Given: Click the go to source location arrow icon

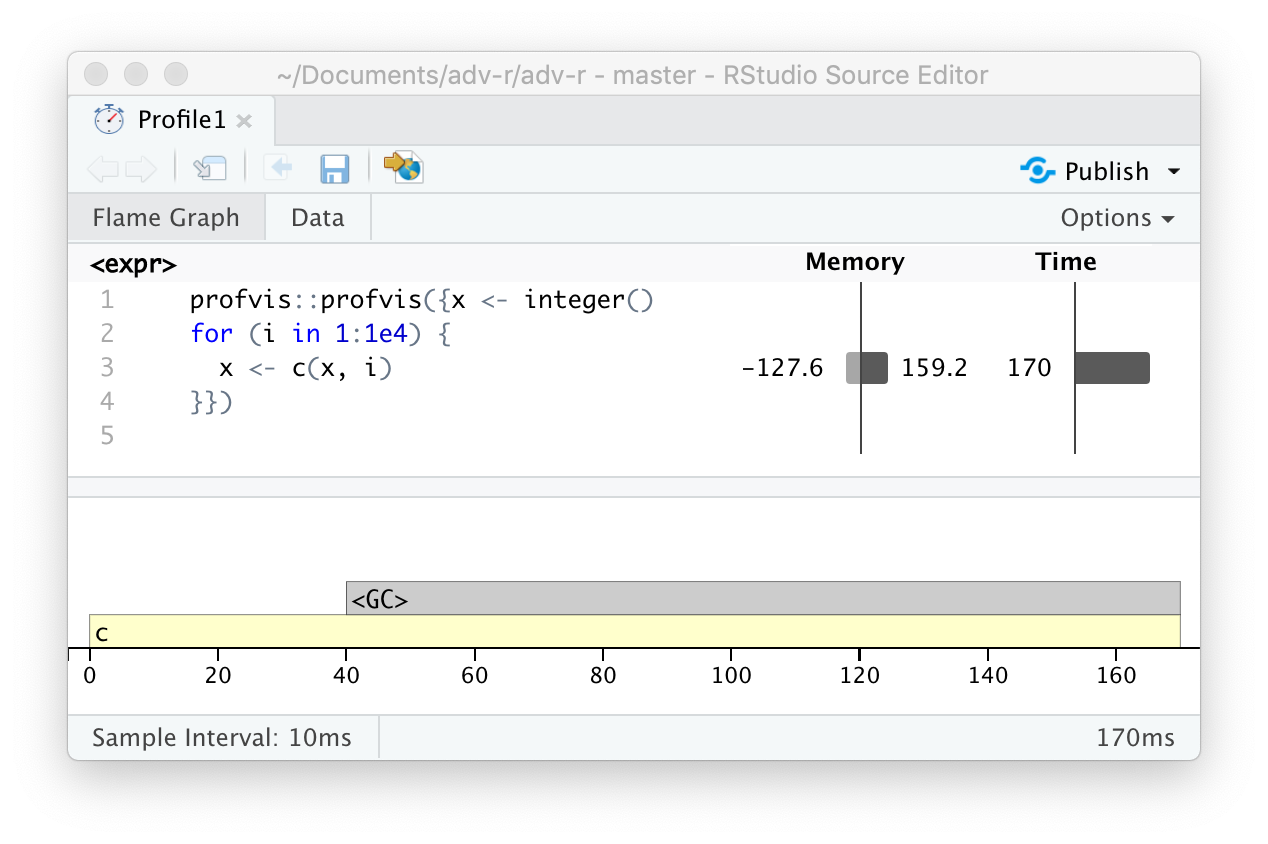Looking at the screenshot, I should pos(277,168).
